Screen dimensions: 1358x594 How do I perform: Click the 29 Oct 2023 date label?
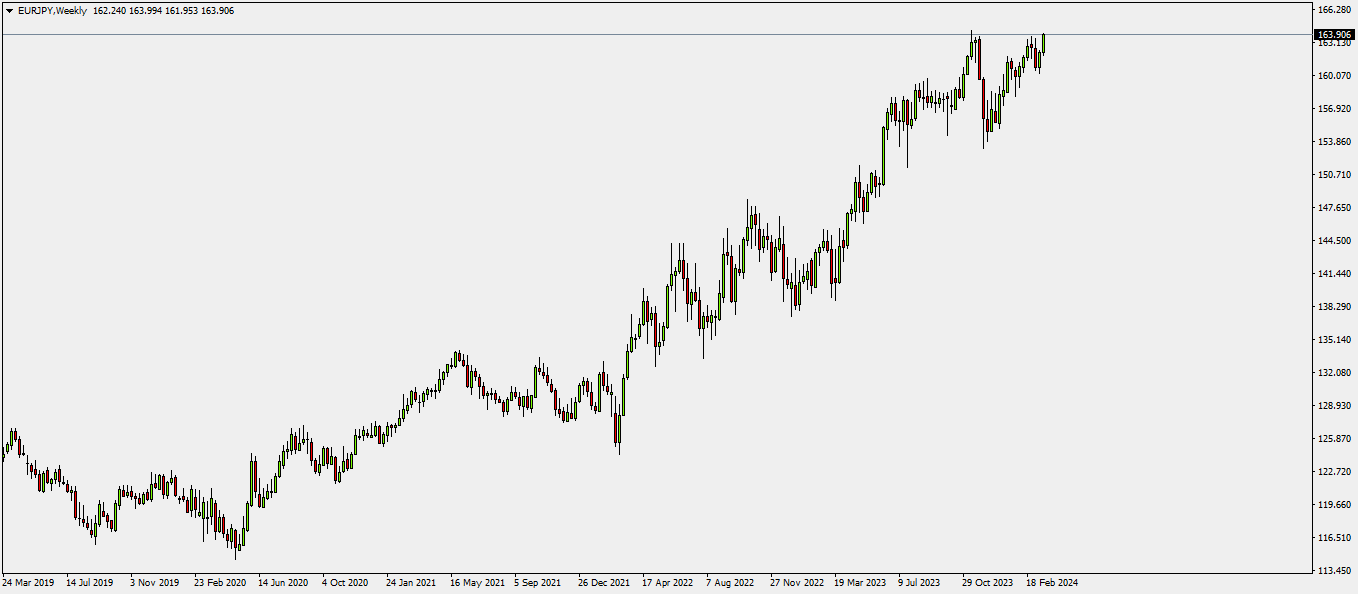tap(988, 582)
